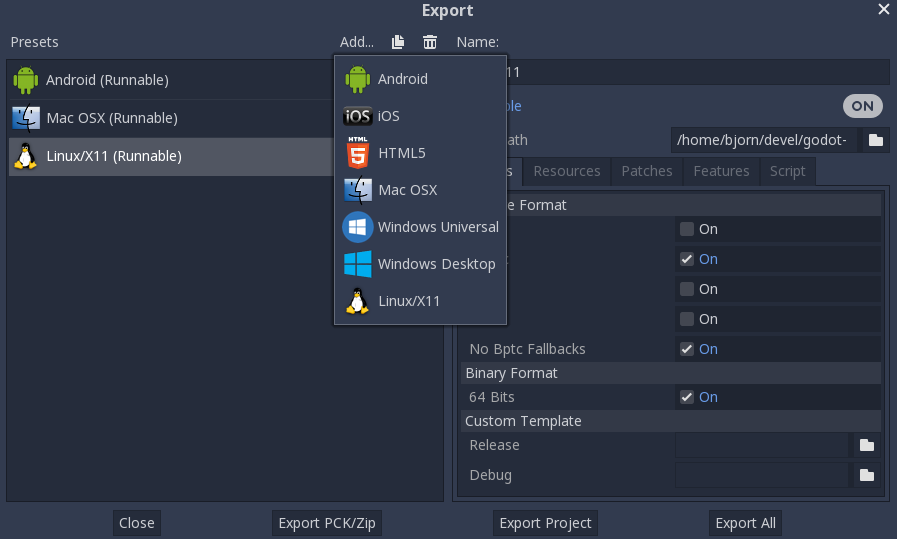Choose iOS from the Add menu
The image size is (897, 539).
pos(420,116)
